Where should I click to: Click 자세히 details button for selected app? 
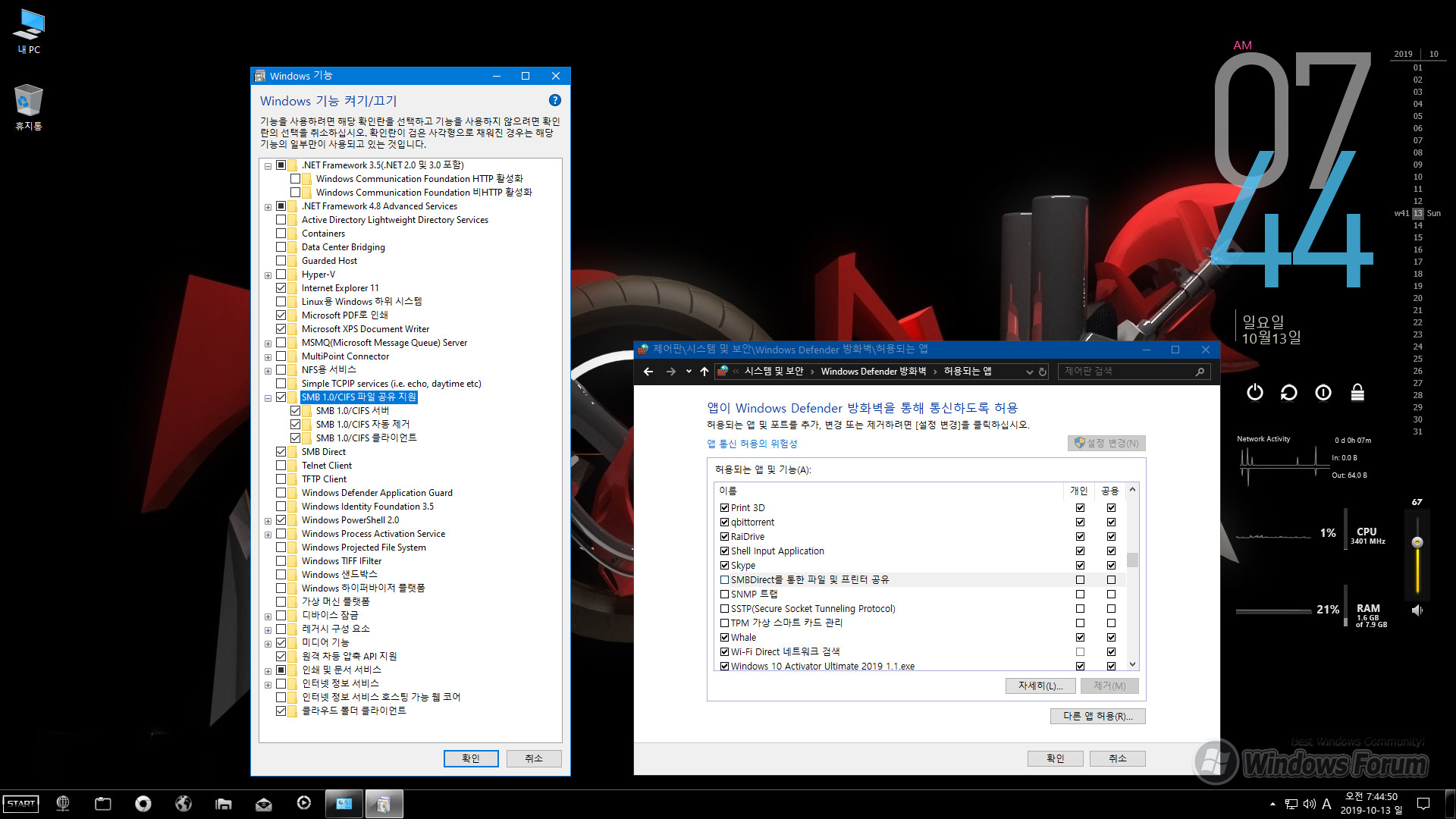[x=1040, y=685]
